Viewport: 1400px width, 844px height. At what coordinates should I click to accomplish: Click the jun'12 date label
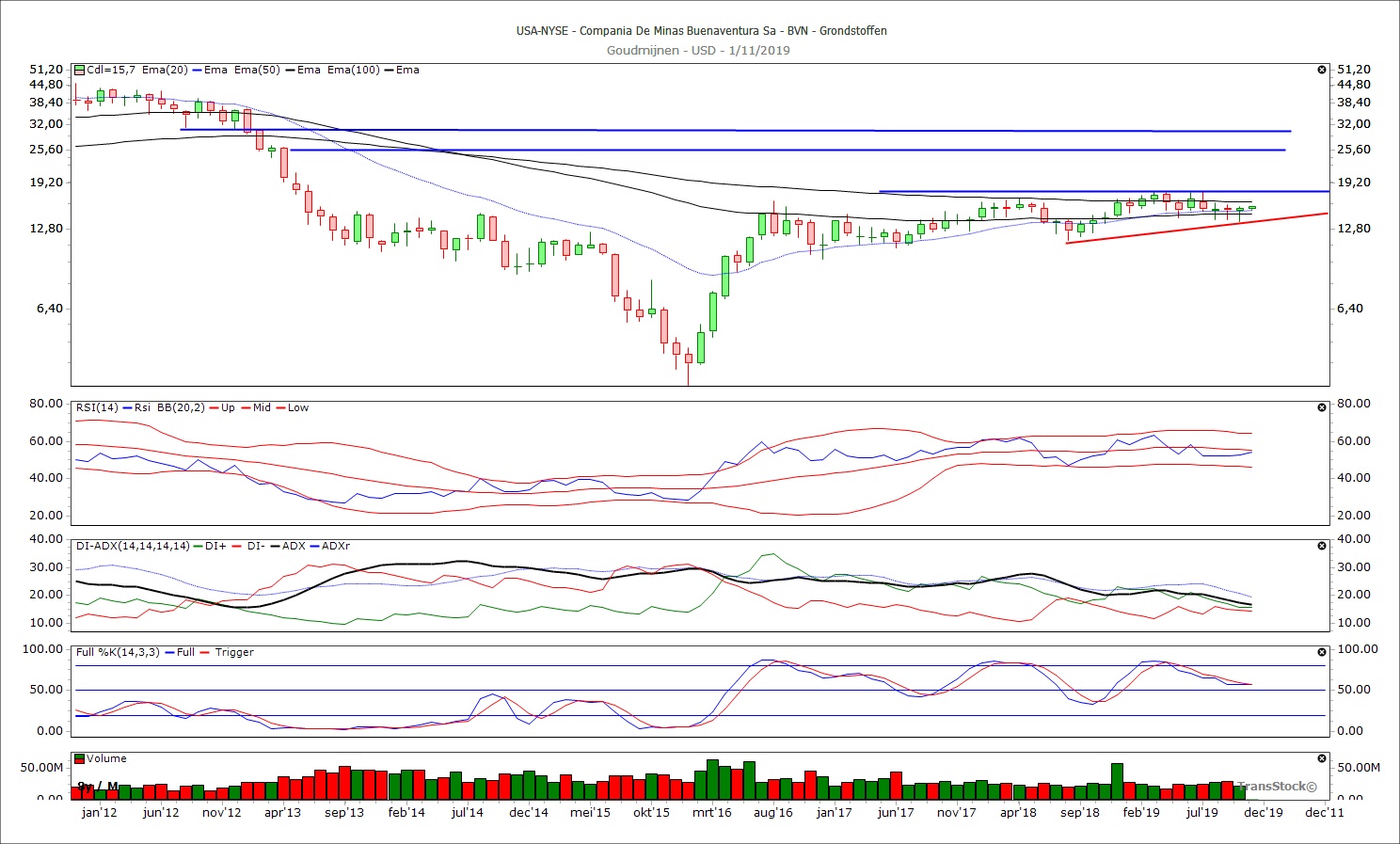[x=161, y=813]
